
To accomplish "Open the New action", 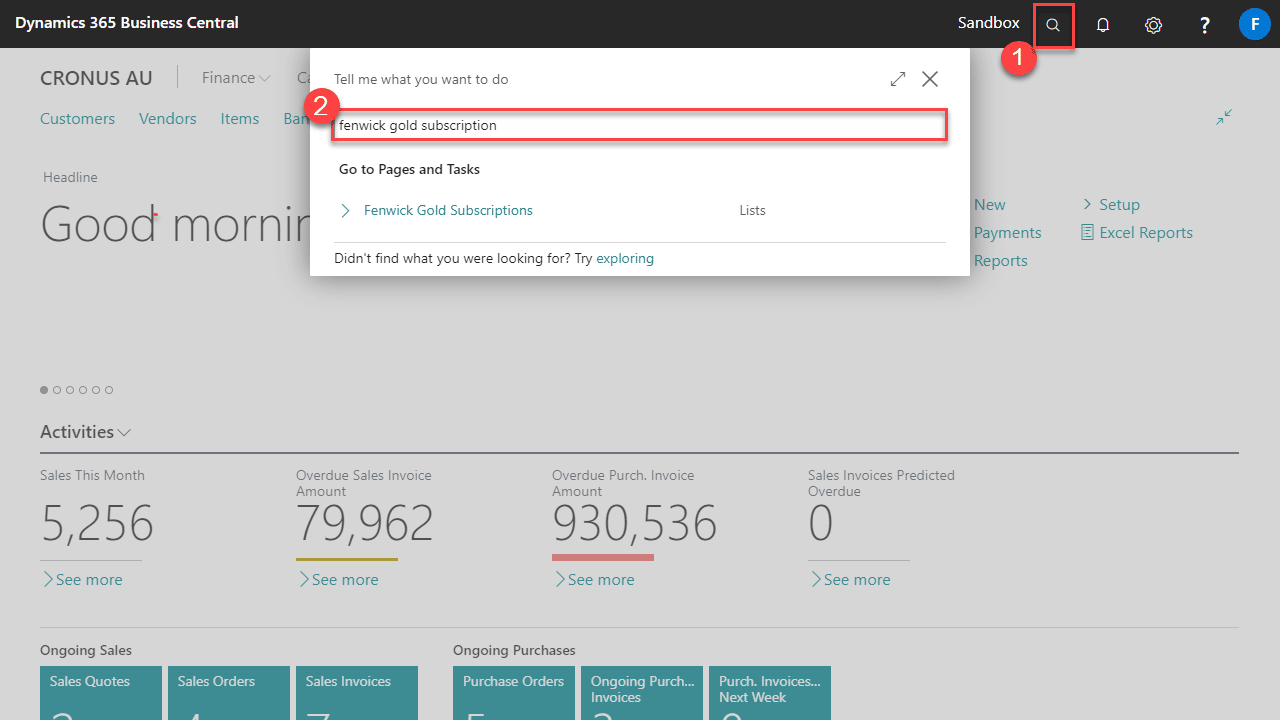I will coord(990,204).
